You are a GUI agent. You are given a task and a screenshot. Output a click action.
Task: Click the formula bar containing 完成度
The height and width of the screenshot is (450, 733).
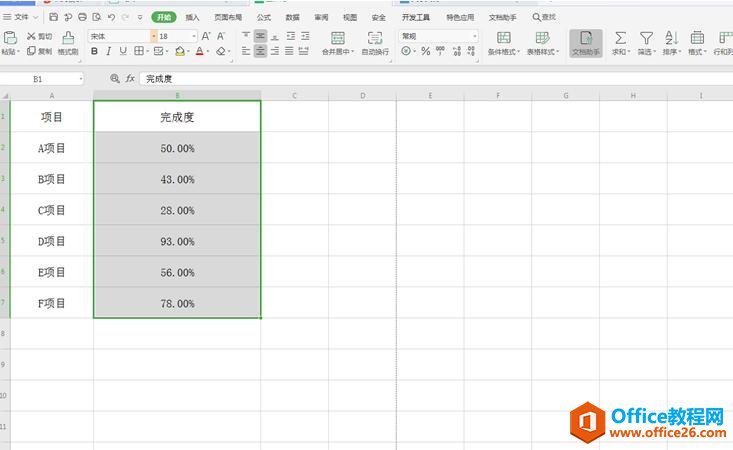pos(435,79)
